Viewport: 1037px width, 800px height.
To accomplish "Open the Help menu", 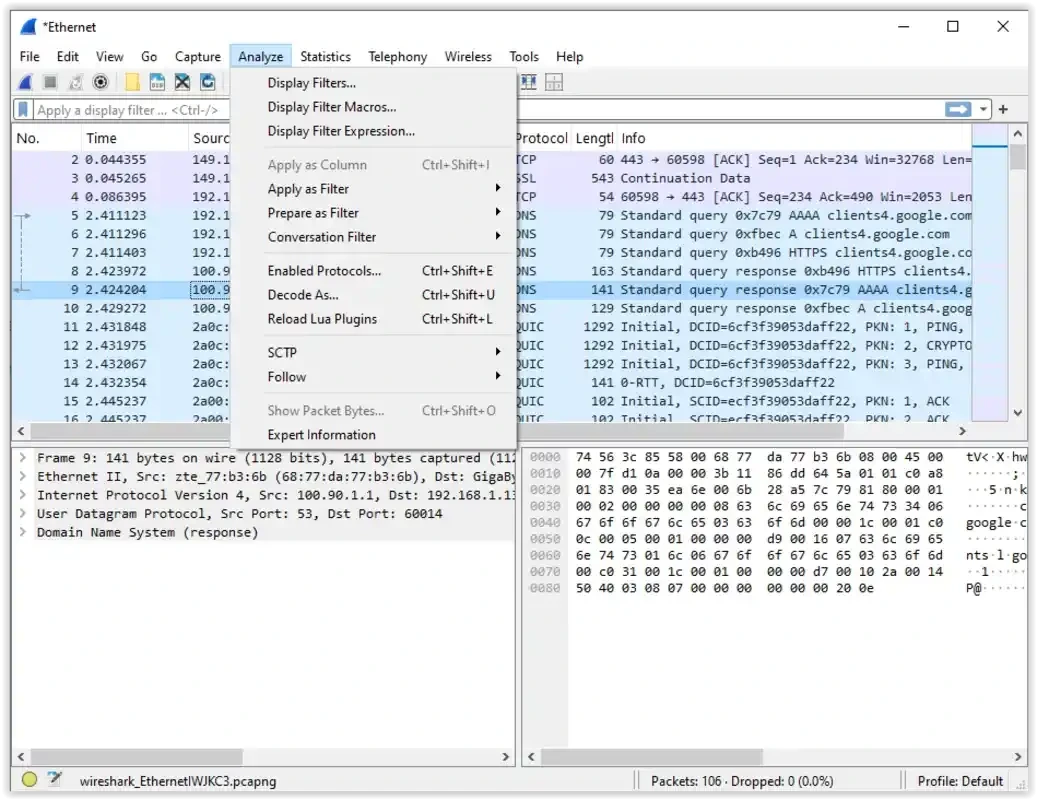I will (x=569, y=57).
